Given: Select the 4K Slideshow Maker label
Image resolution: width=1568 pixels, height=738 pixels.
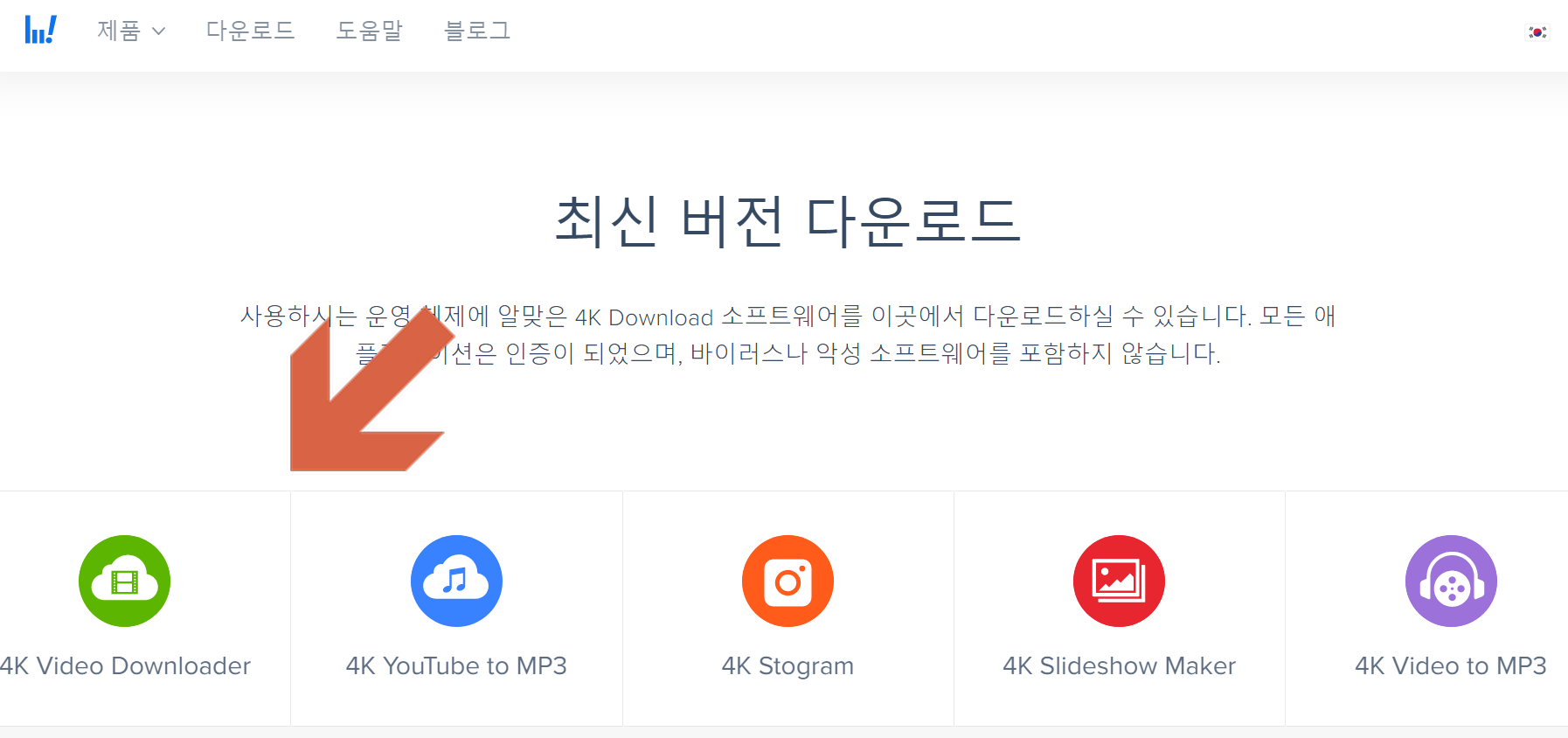Looking at the screenshot, I should click(x=1119, y=666).
